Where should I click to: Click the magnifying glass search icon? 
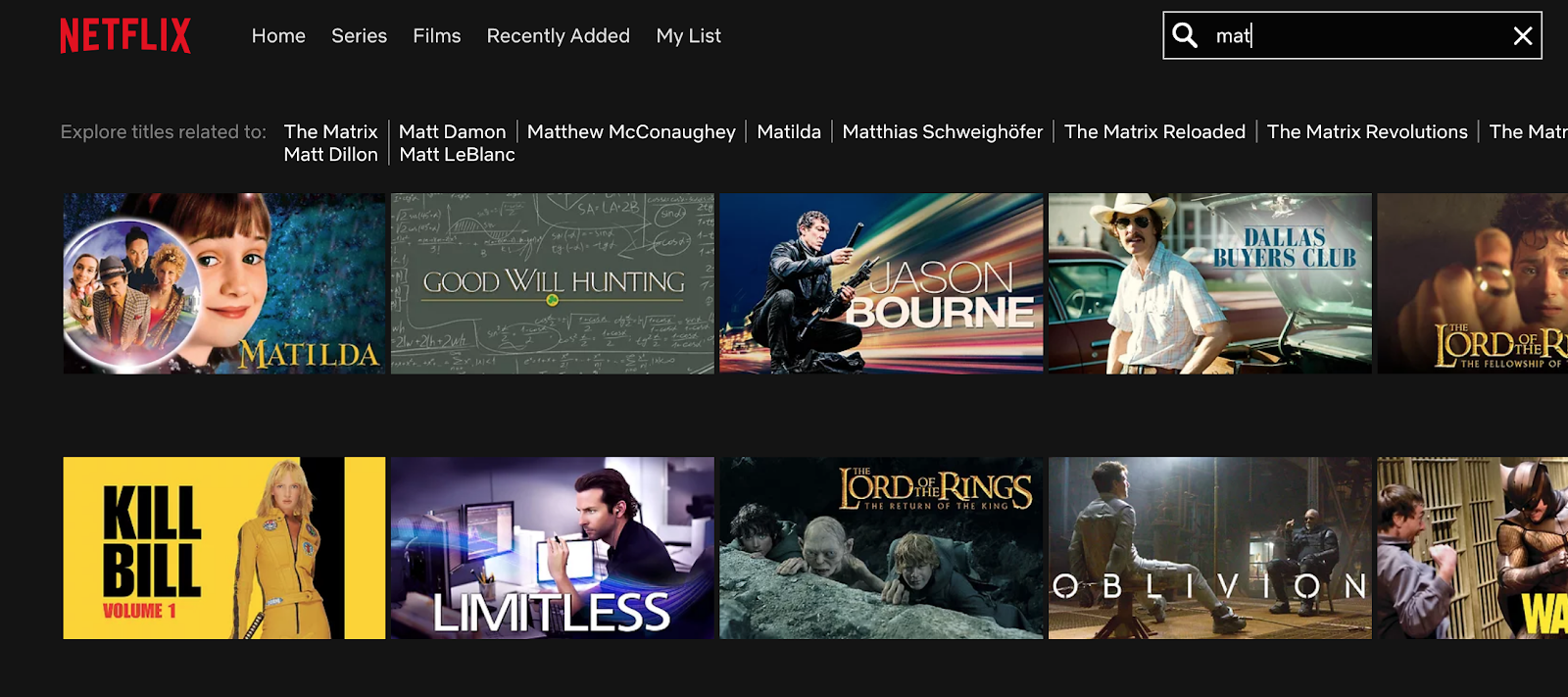(1185, 35)
